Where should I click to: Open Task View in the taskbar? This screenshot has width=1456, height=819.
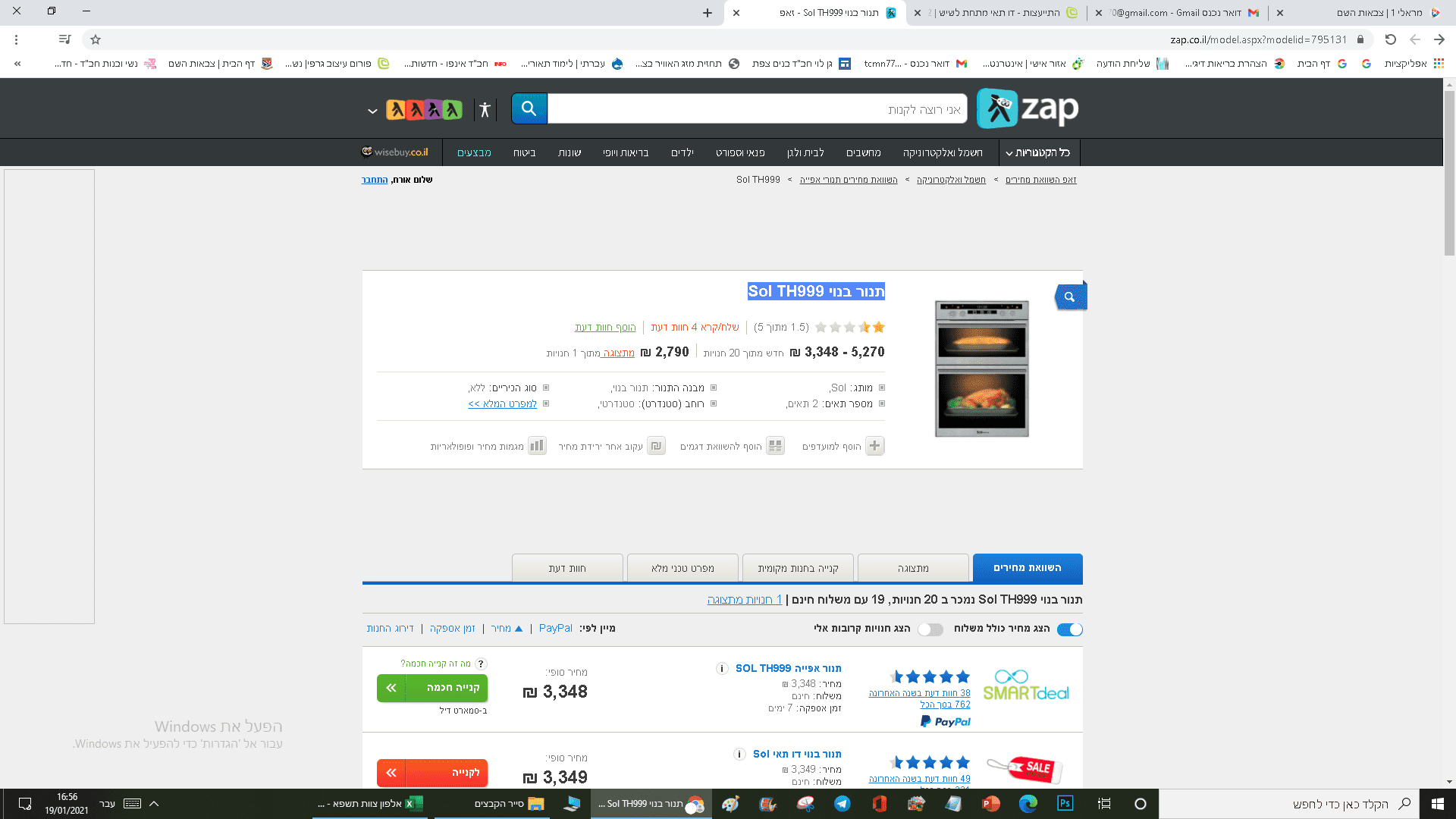1104,804
